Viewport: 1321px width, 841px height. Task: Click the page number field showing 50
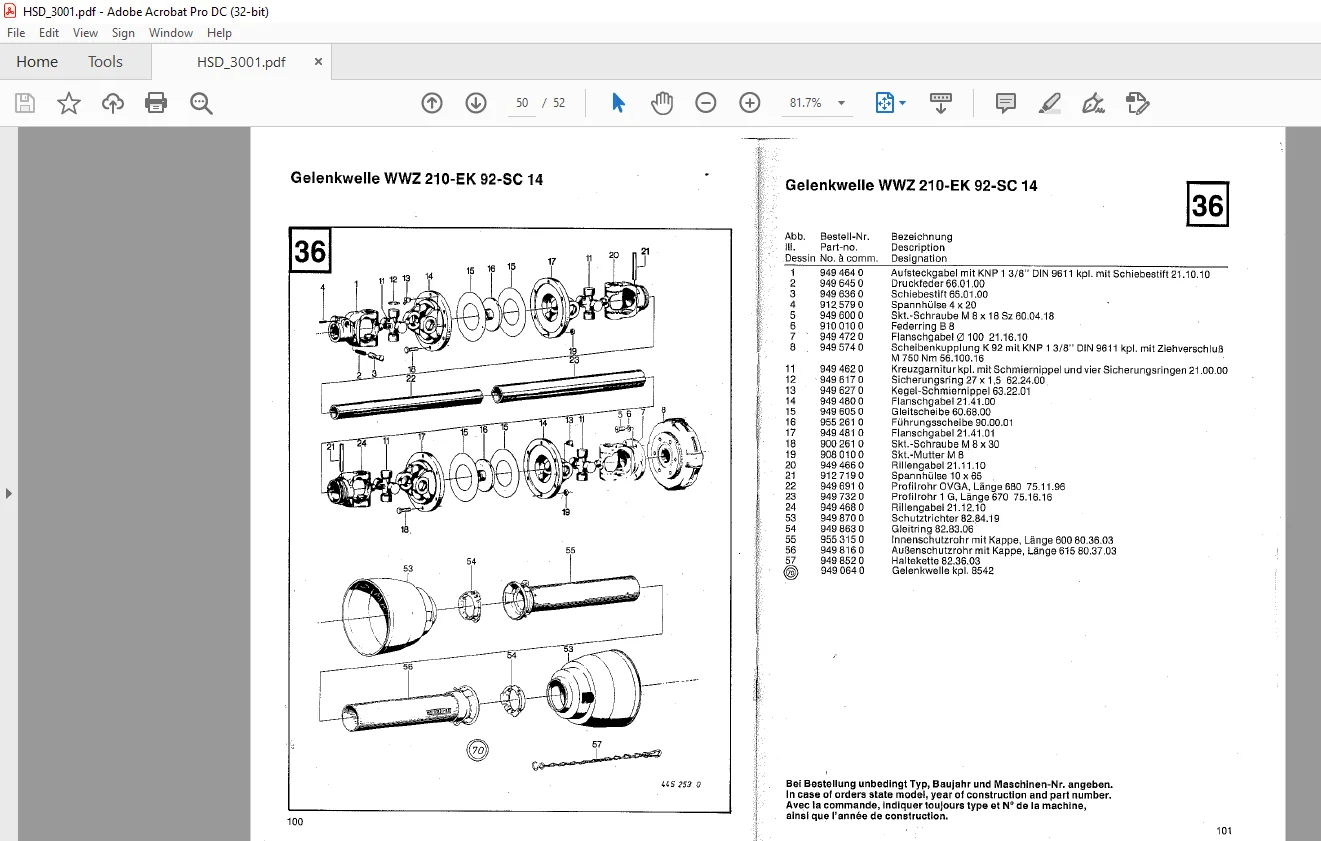click(522, 103)
